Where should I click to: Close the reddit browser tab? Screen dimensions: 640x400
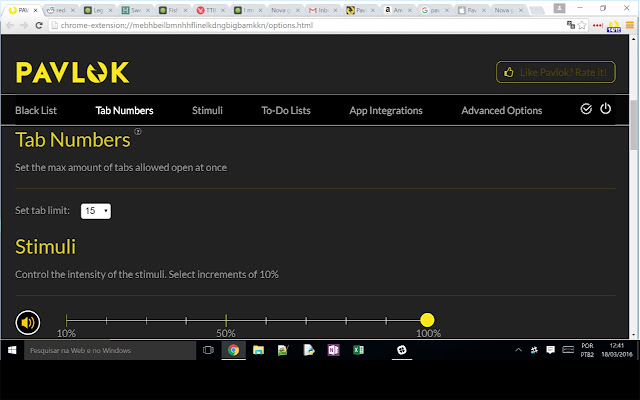point(73,10)
